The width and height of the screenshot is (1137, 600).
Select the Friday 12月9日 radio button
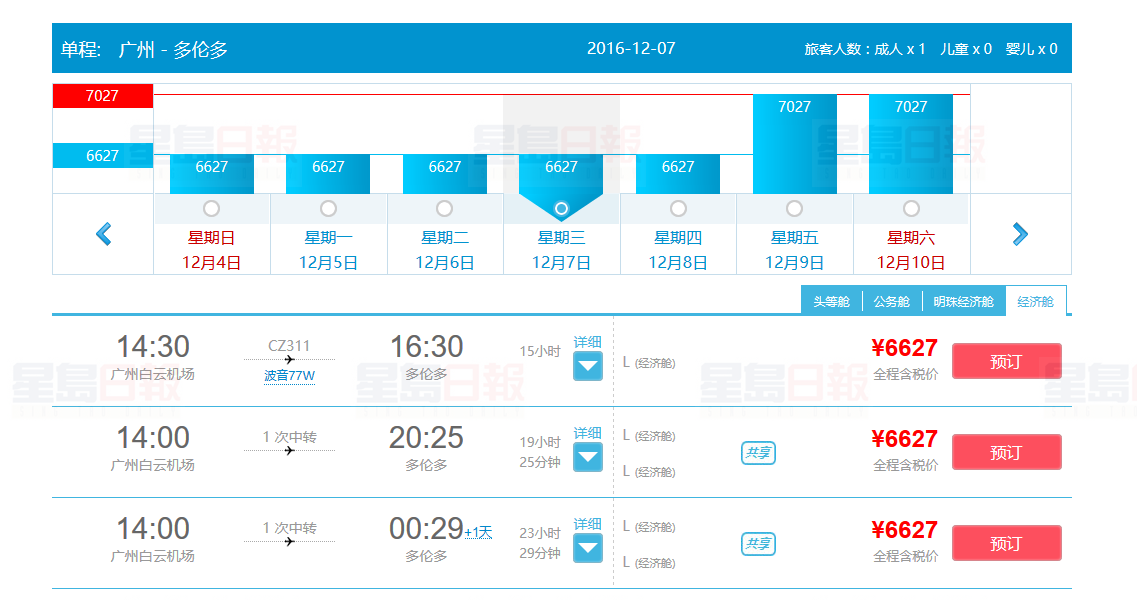coord(794,208)
